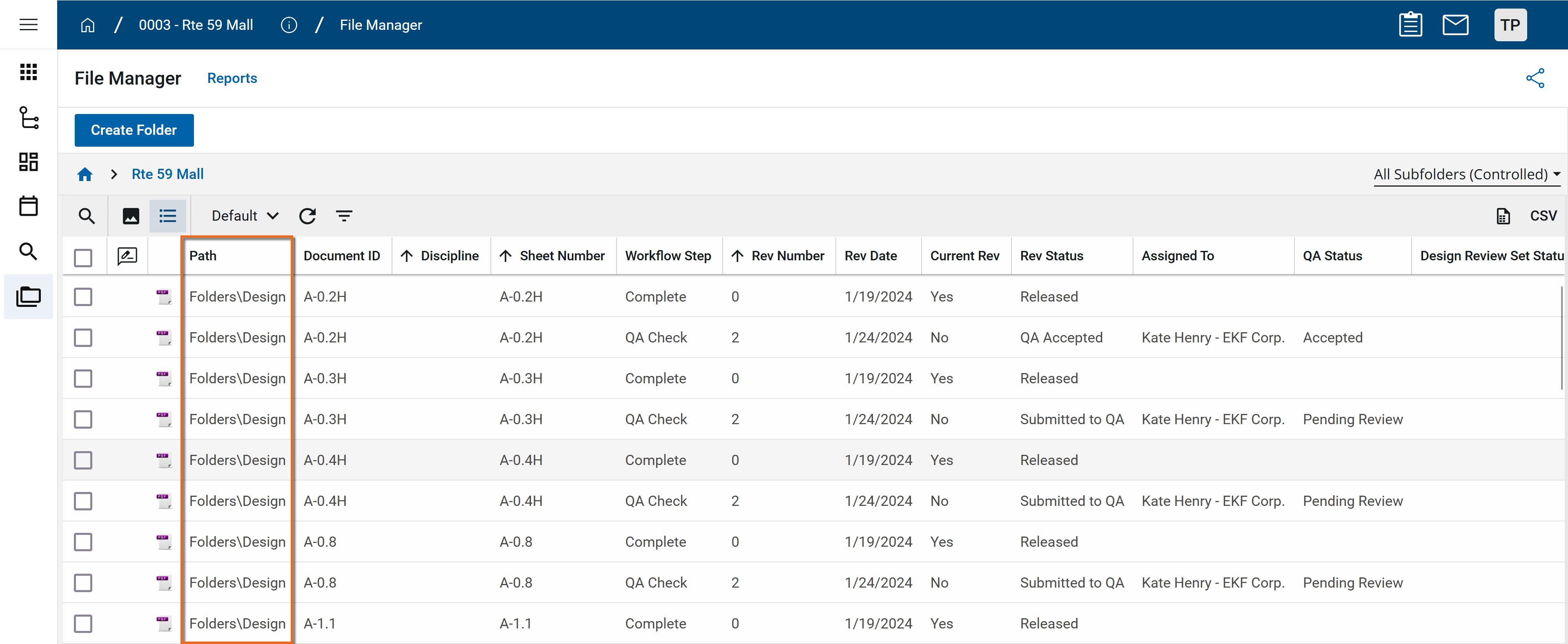Select the header select-all checkbox
1568x644 pixels.
83,257
